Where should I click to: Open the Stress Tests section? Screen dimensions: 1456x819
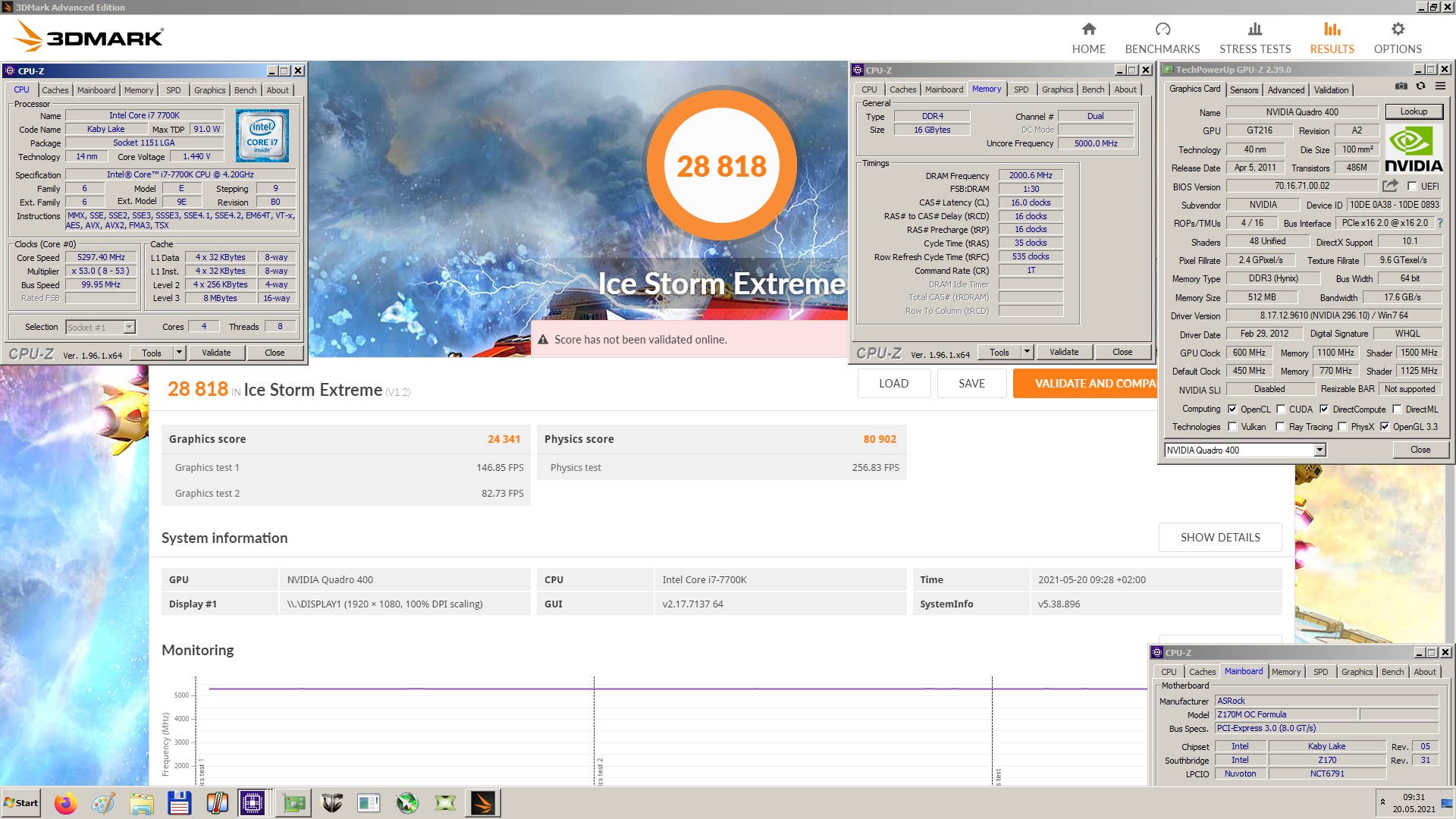click(1254, 38)
